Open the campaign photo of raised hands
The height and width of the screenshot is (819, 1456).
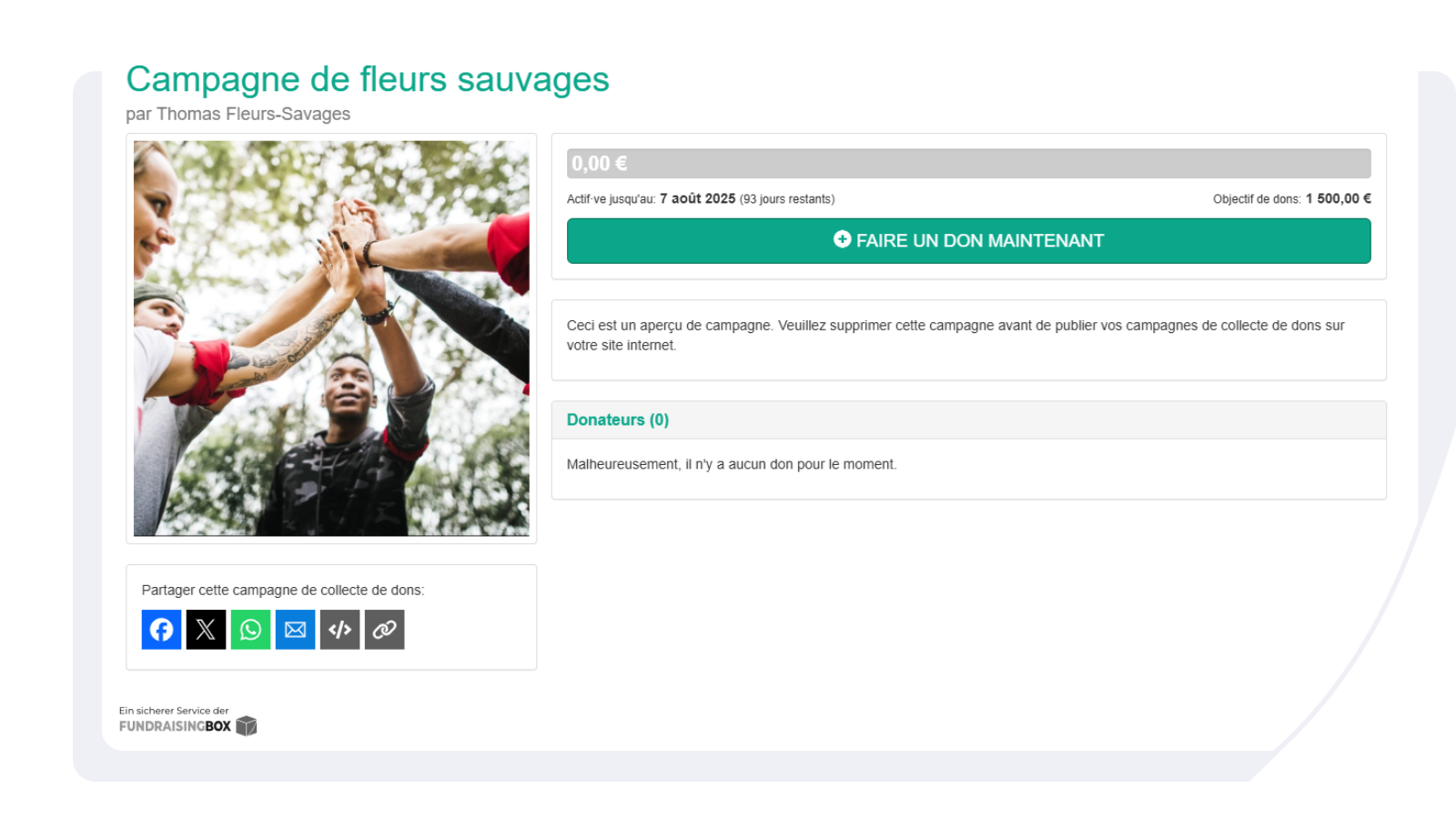[x=331, y=339]
